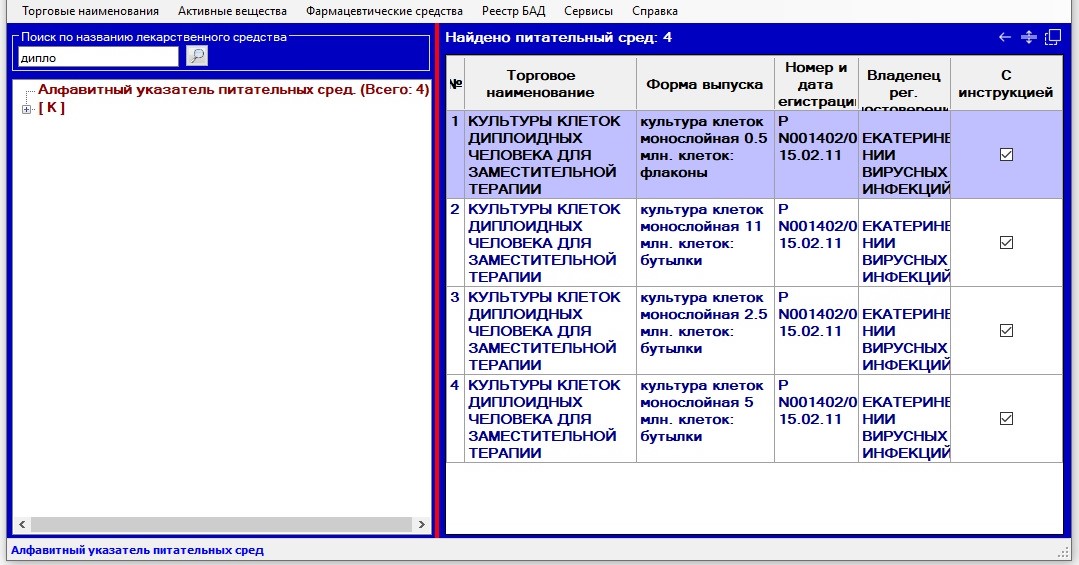Click the detach window icon in results header
1079x565 pixels.
coord(1052,37)
